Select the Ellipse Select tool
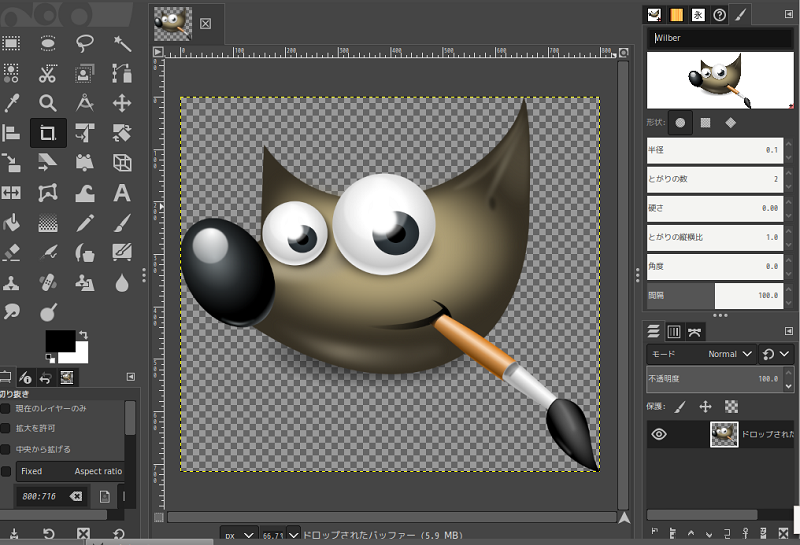The image size is (800, 545). pos(48,43)
